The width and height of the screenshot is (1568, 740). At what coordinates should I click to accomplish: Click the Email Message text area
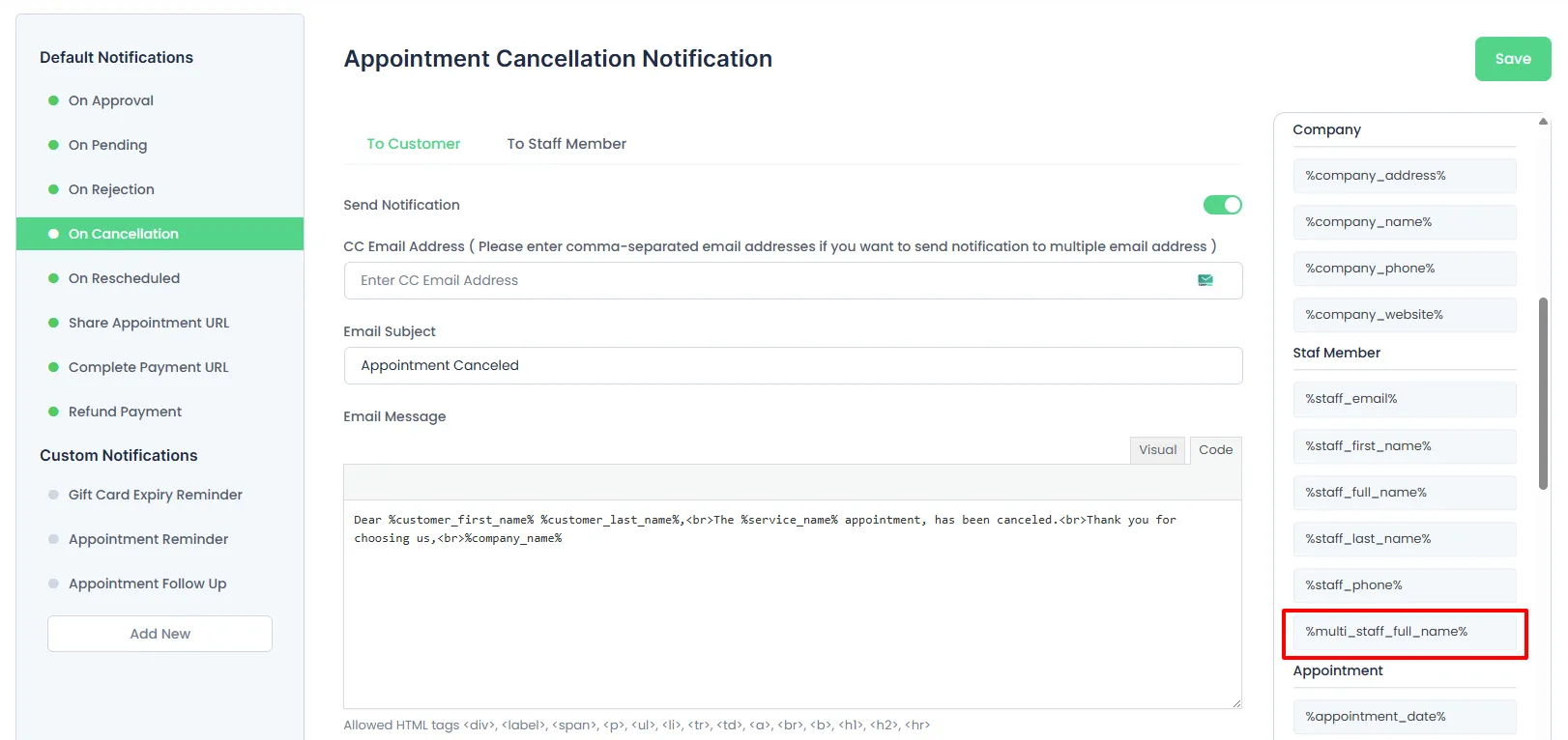(793, 604)
